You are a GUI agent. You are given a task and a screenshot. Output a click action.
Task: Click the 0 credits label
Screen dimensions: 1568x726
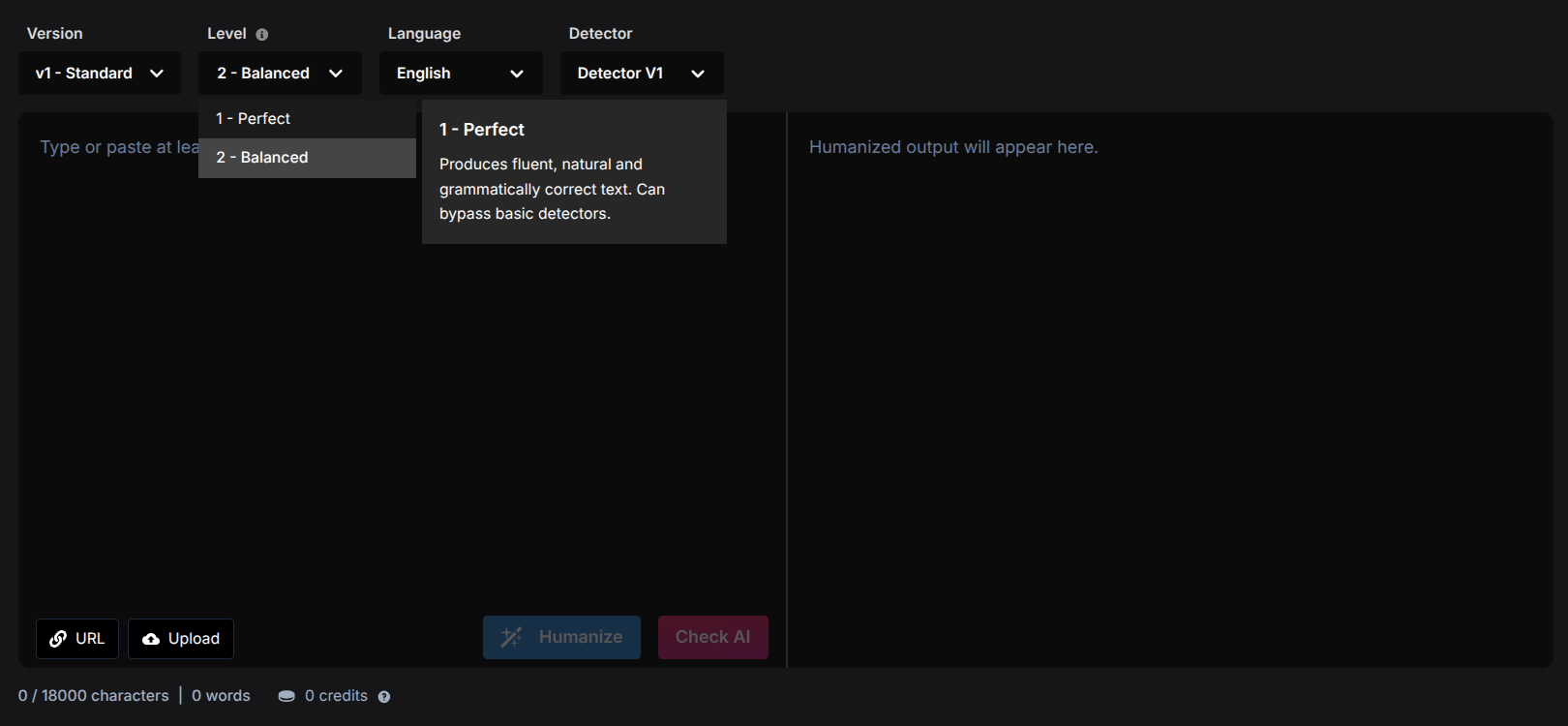pyautogui.click(x=336, y=696)
